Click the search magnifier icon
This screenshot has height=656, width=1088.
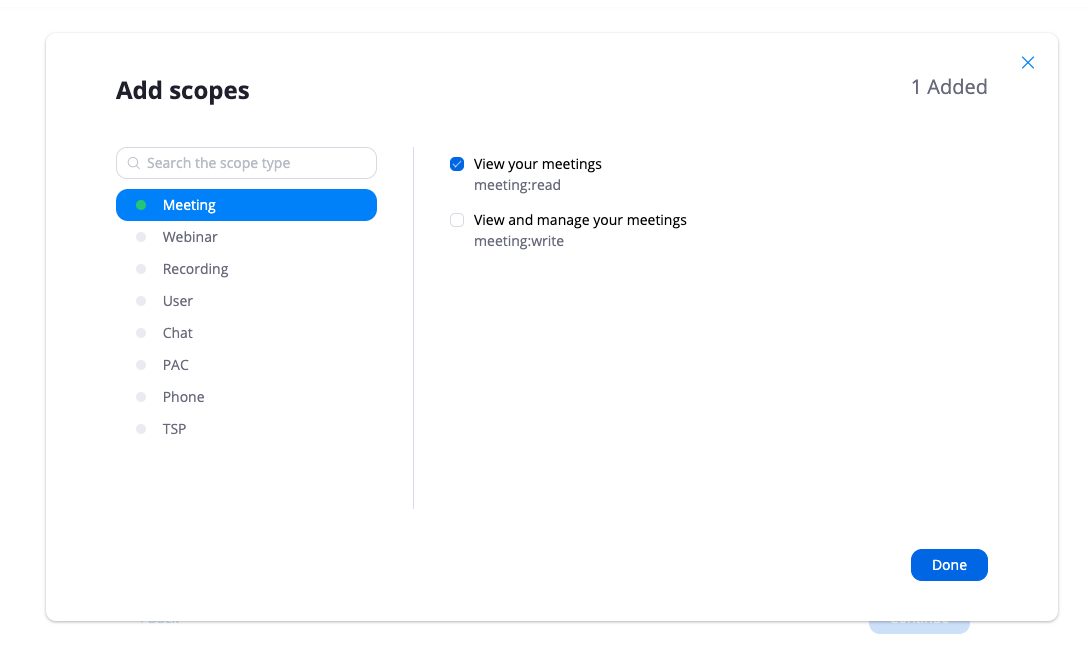click(134, 163)
